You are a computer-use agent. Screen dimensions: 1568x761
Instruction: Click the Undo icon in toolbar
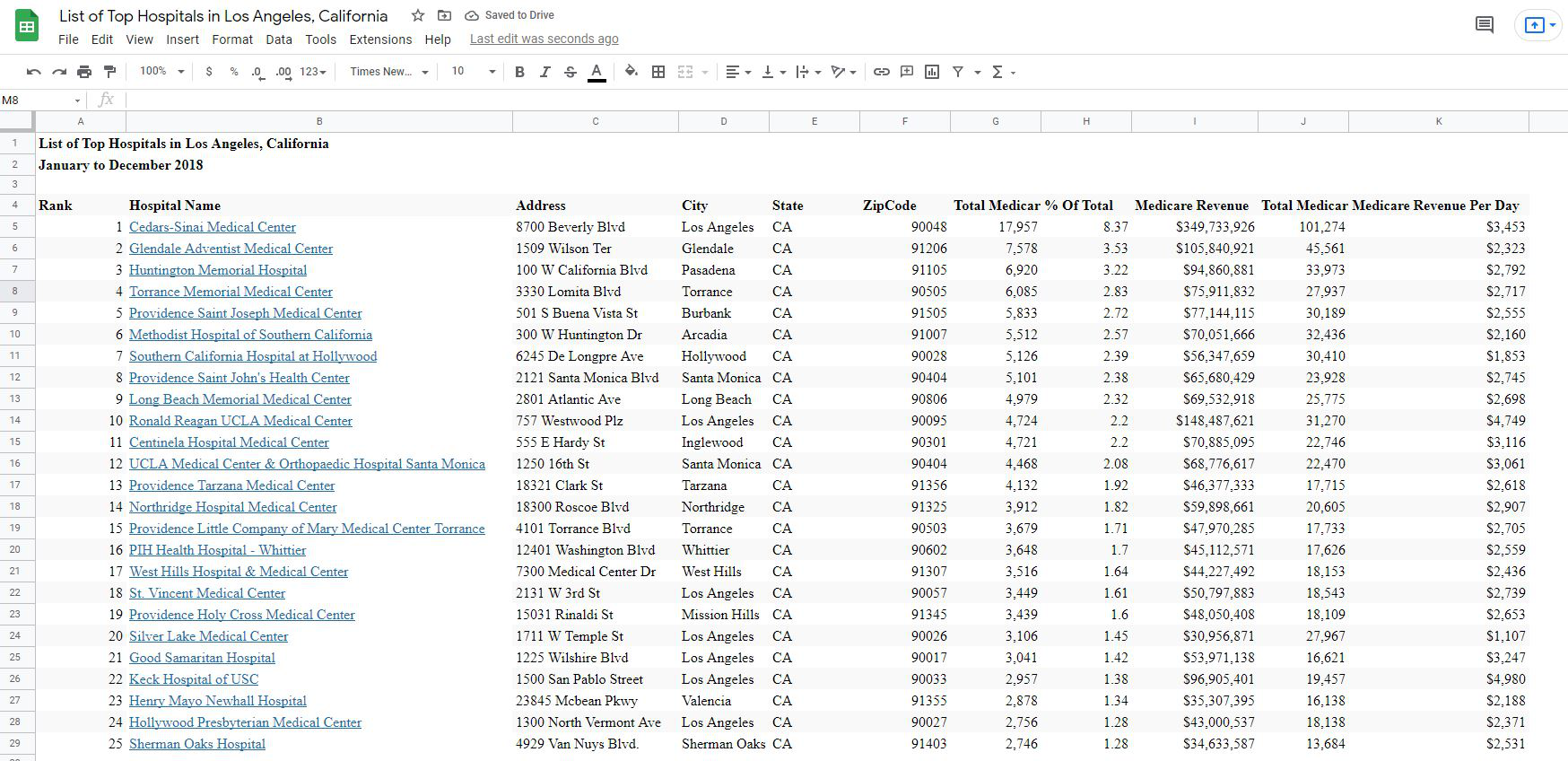tap(33, 72)
